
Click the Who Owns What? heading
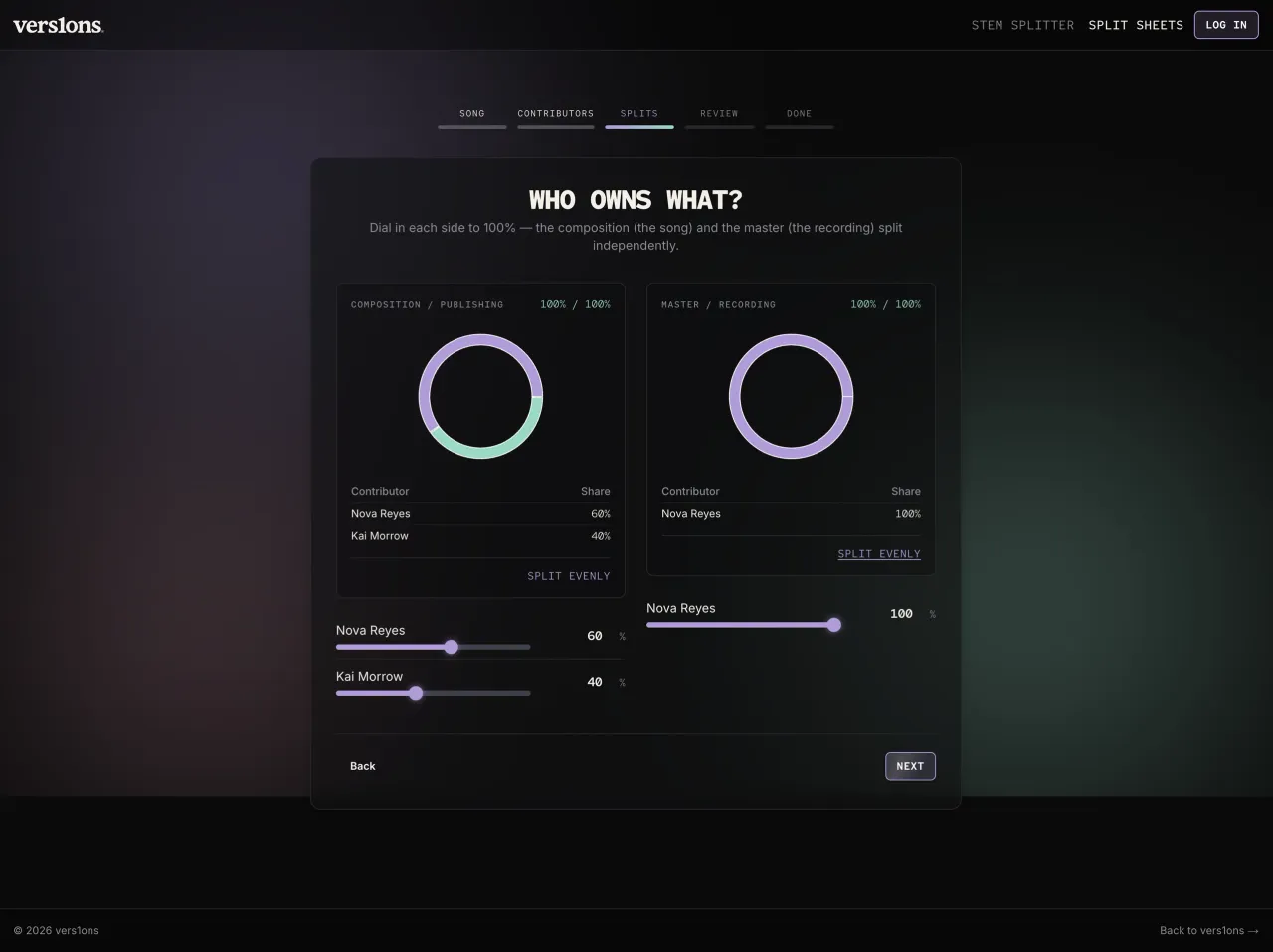click(636, 200)
